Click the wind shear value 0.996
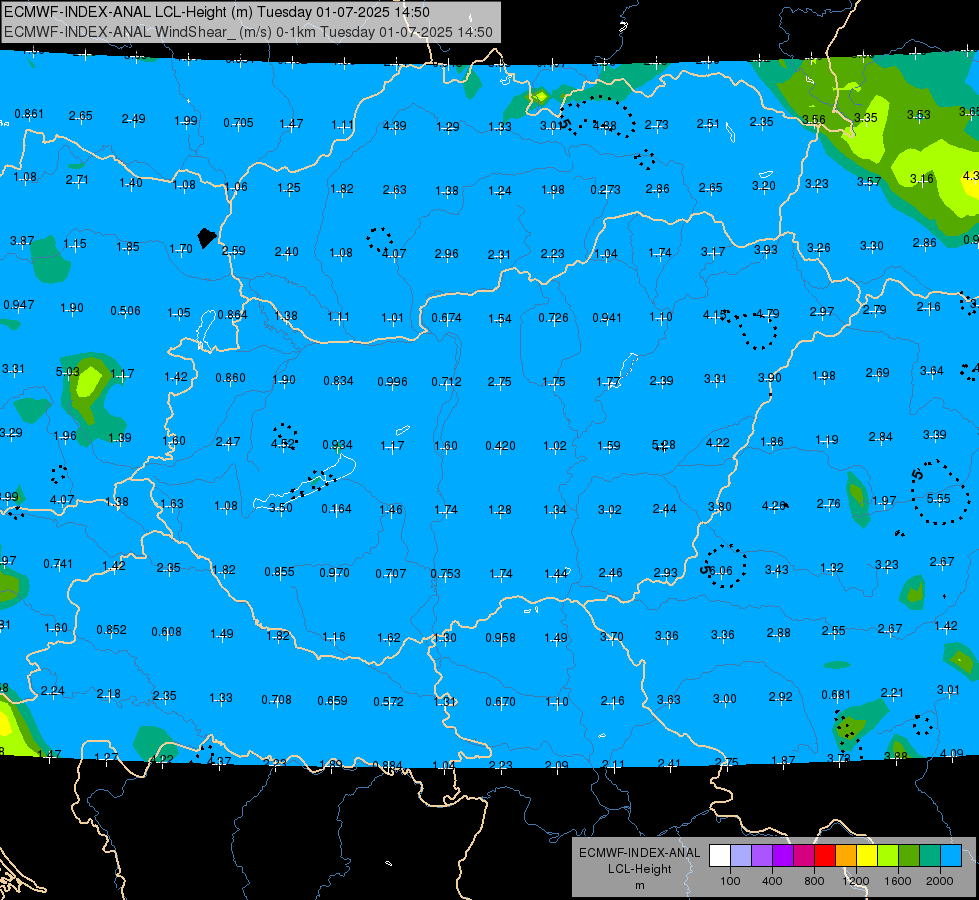 (x=392, y=382)
